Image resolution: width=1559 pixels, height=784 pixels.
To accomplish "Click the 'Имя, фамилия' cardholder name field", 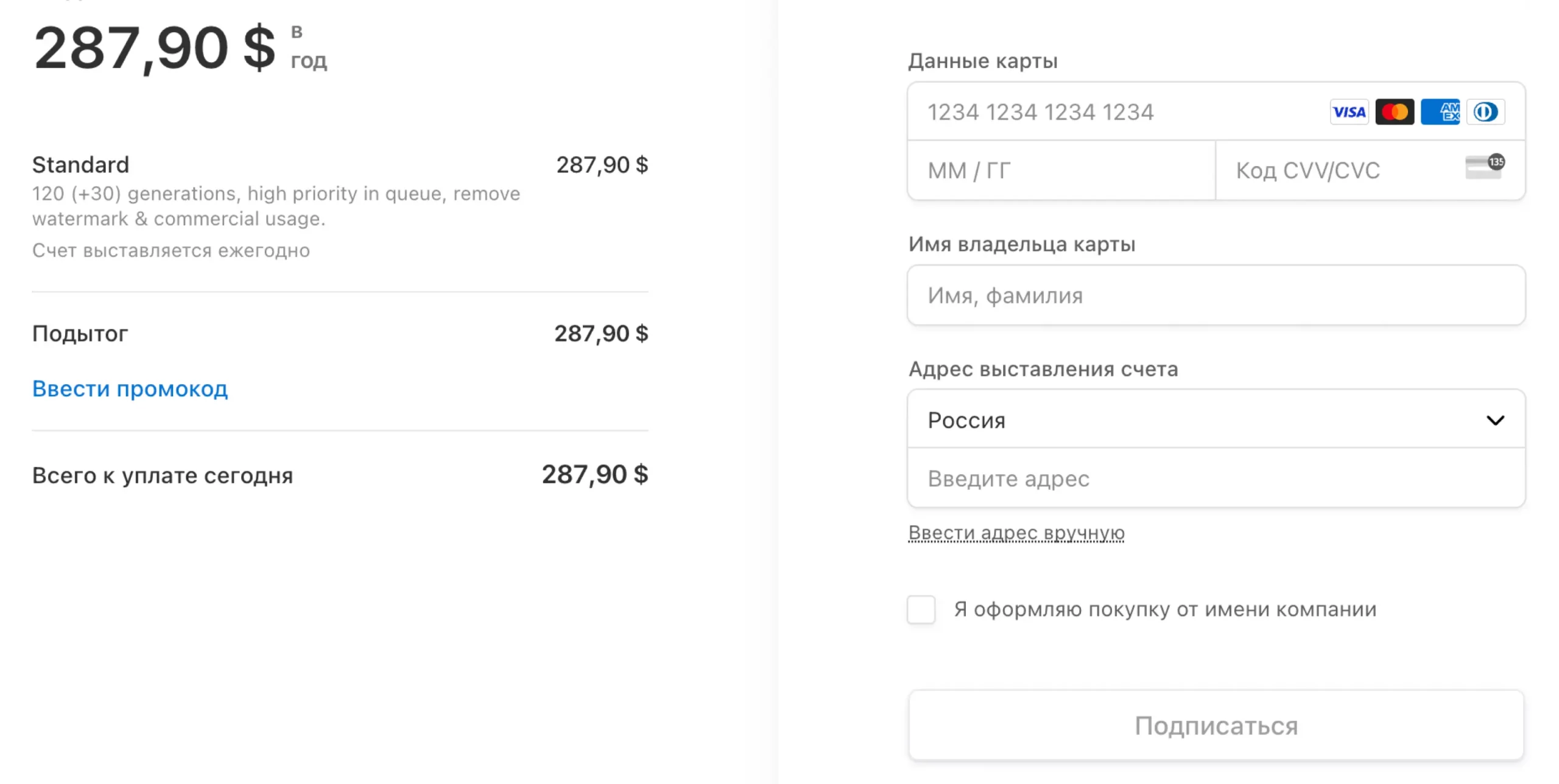I will [x=1216, y=296].
